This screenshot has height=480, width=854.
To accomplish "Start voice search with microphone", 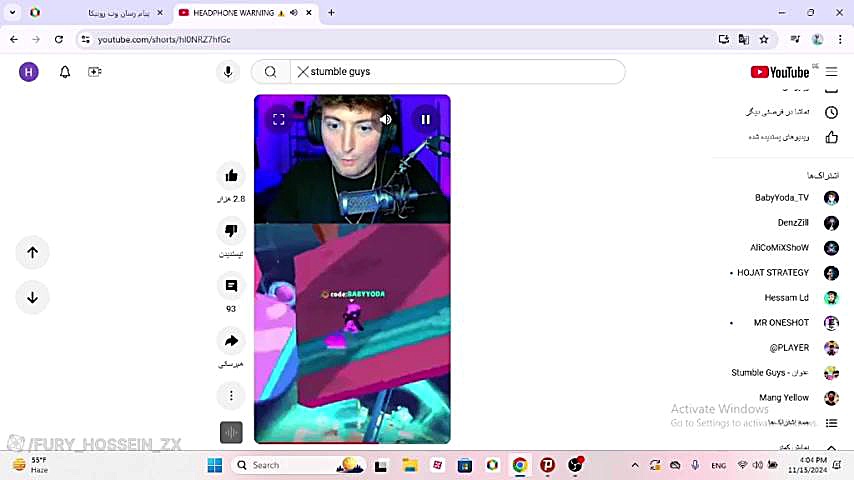I will (228, 71).
